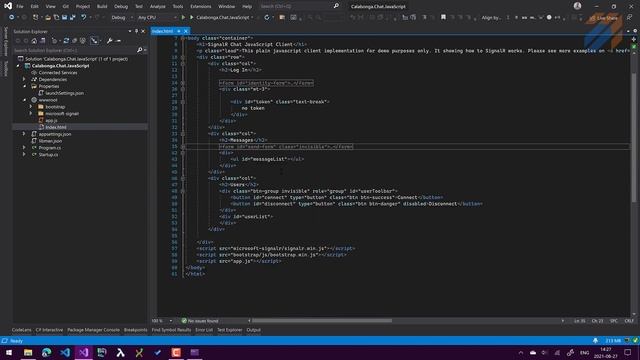The width and height of the screenshot is (640, 360).
Task: Open the Help menu
Action: click(x=247, y=6)
